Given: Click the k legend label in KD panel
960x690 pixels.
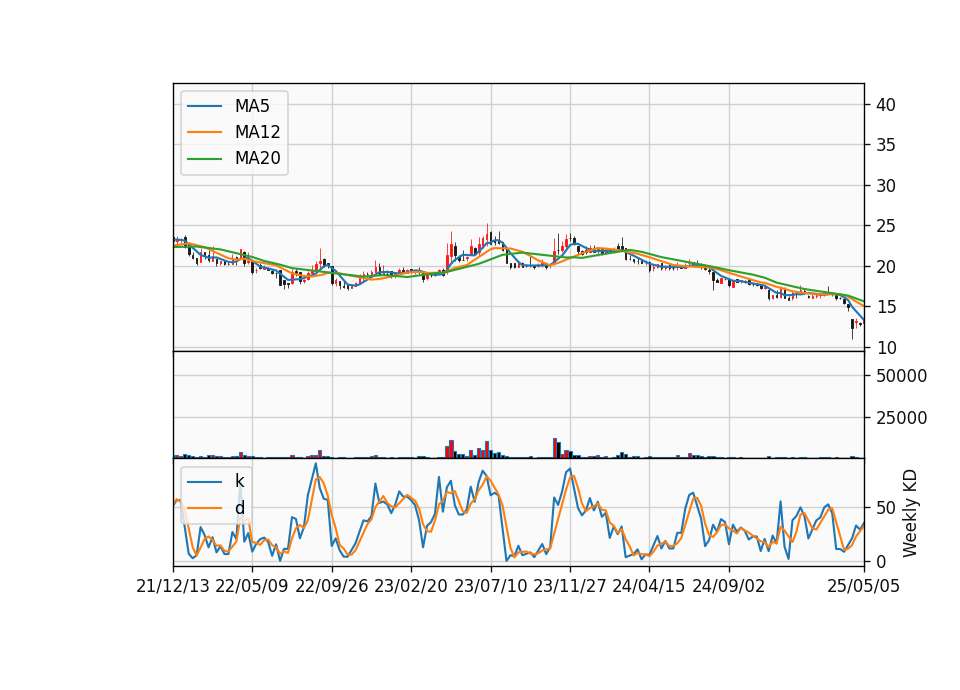Looking at the screenshot, I should tap(239, 481).
